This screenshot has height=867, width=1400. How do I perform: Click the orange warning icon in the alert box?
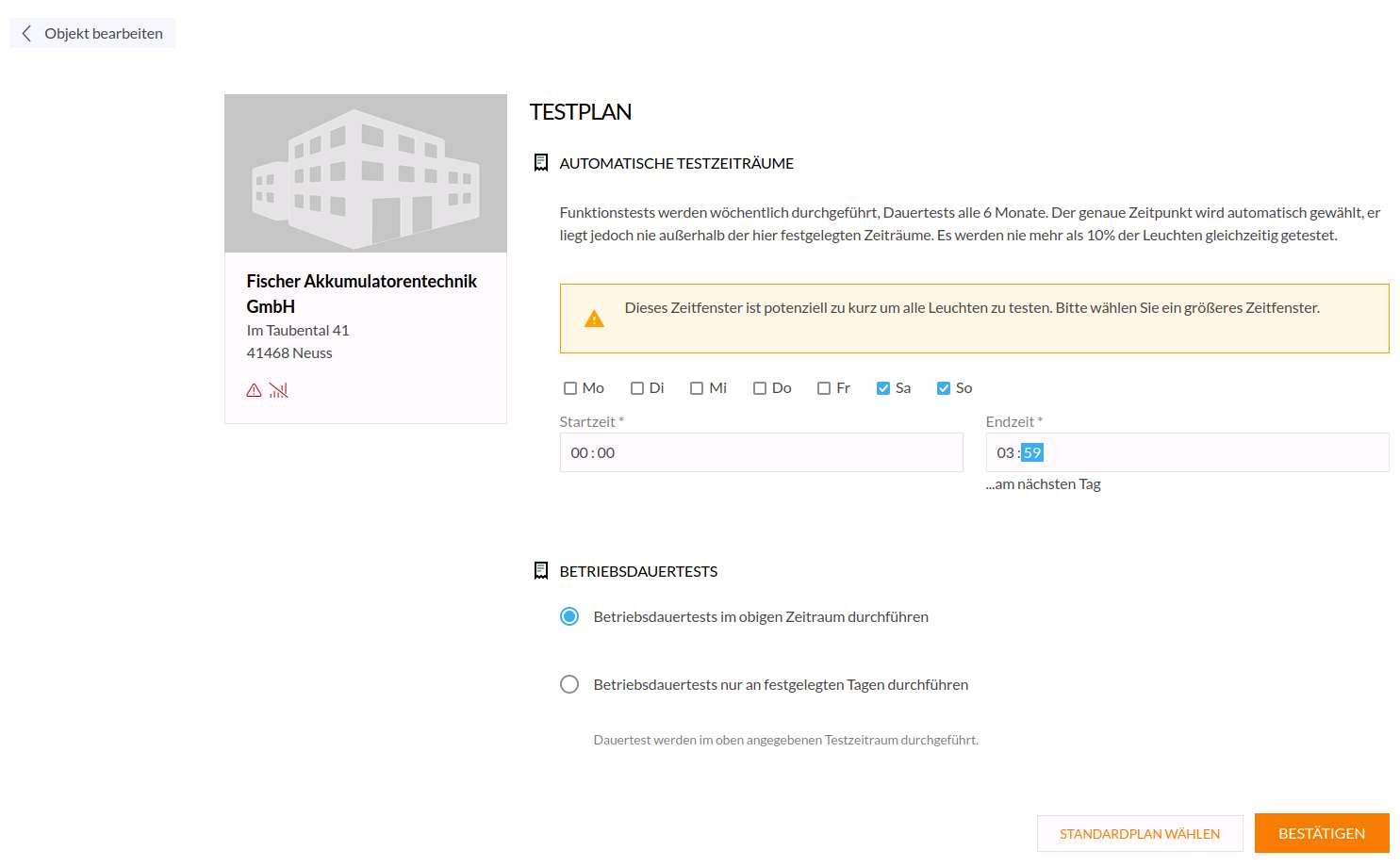pyautogui.click(x=594, y=319)
